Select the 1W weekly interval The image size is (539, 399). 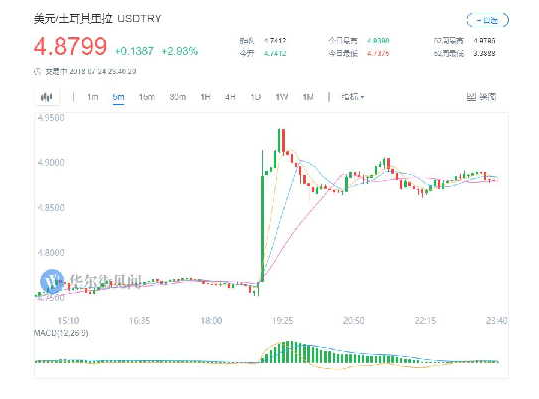282,97
